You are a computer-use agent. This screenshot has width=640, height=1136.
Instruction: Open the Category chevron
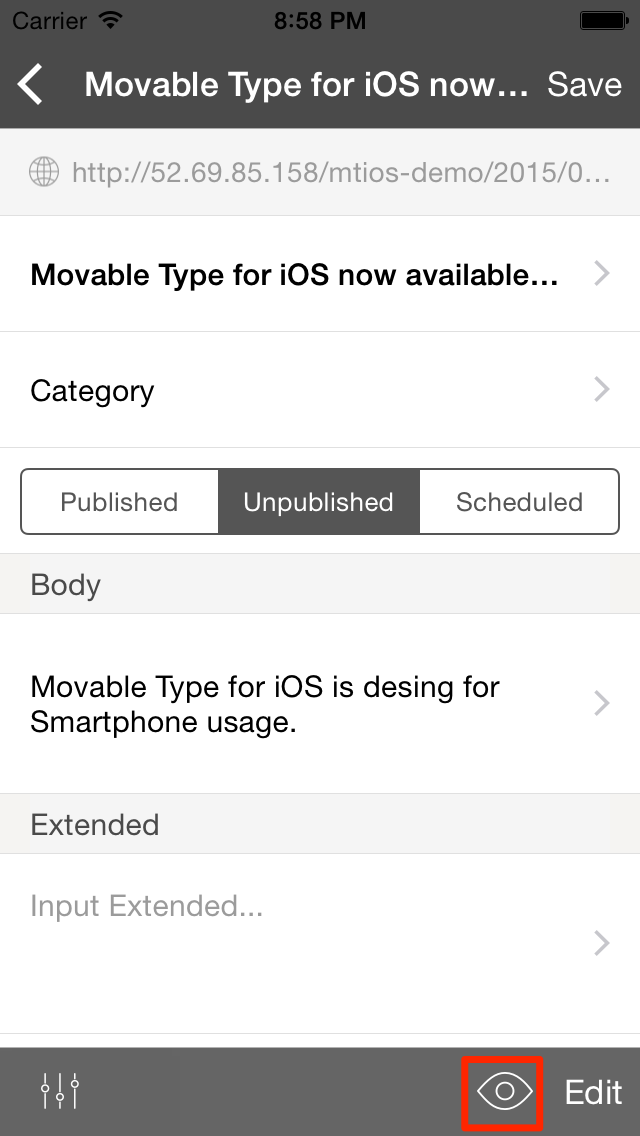602,390
